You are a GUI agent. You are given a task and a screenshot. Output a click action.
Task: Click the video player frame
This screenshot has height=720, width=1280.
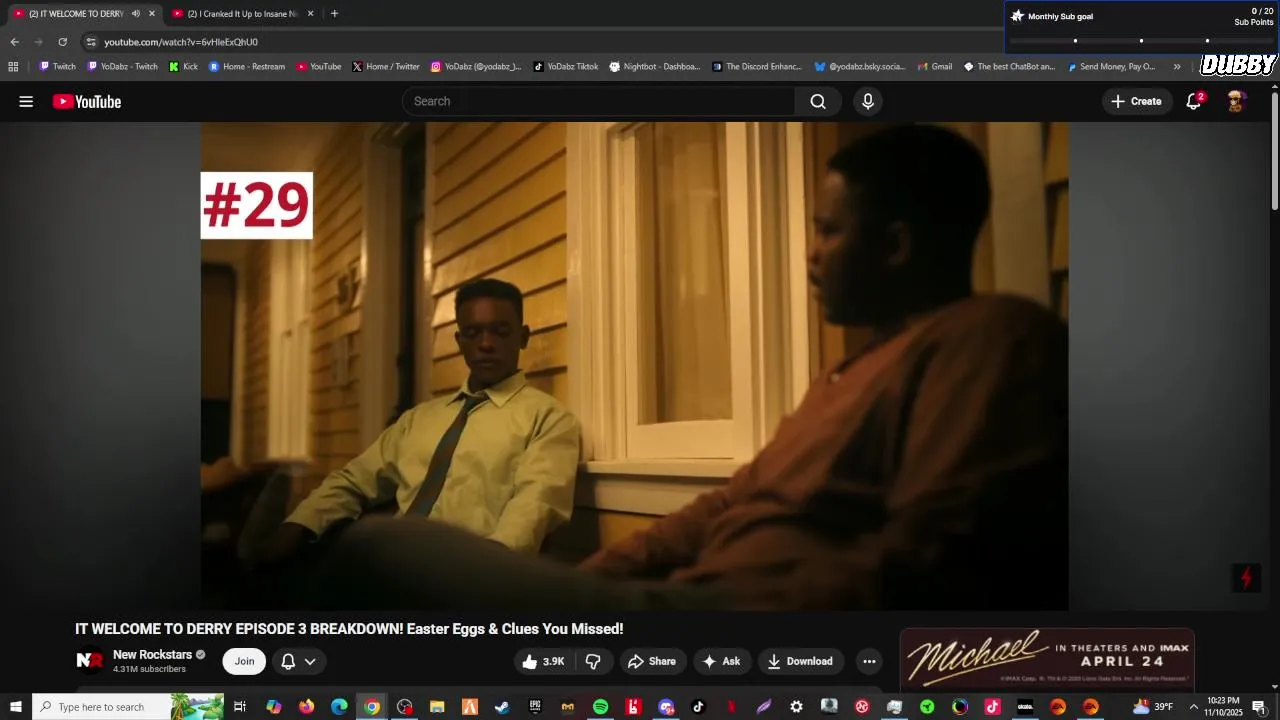pos(634,366)
